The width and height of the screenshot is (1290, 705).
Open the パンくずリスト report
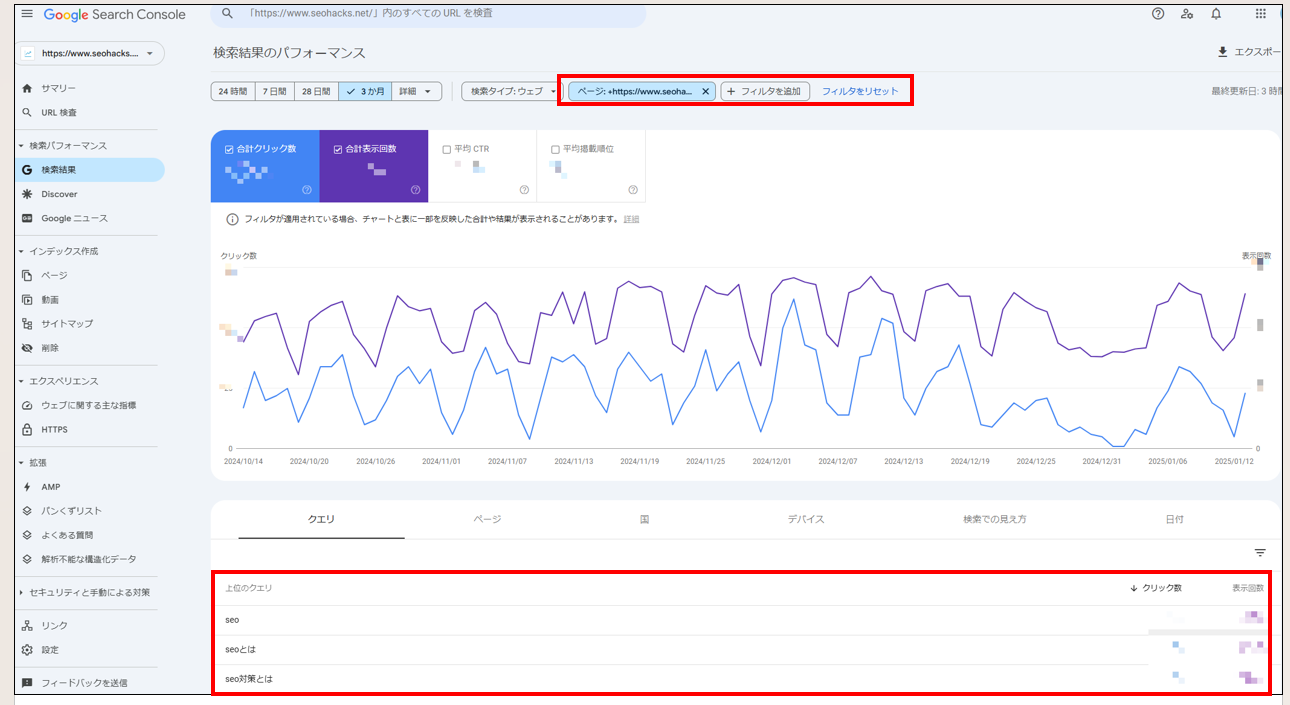(71, 511)
